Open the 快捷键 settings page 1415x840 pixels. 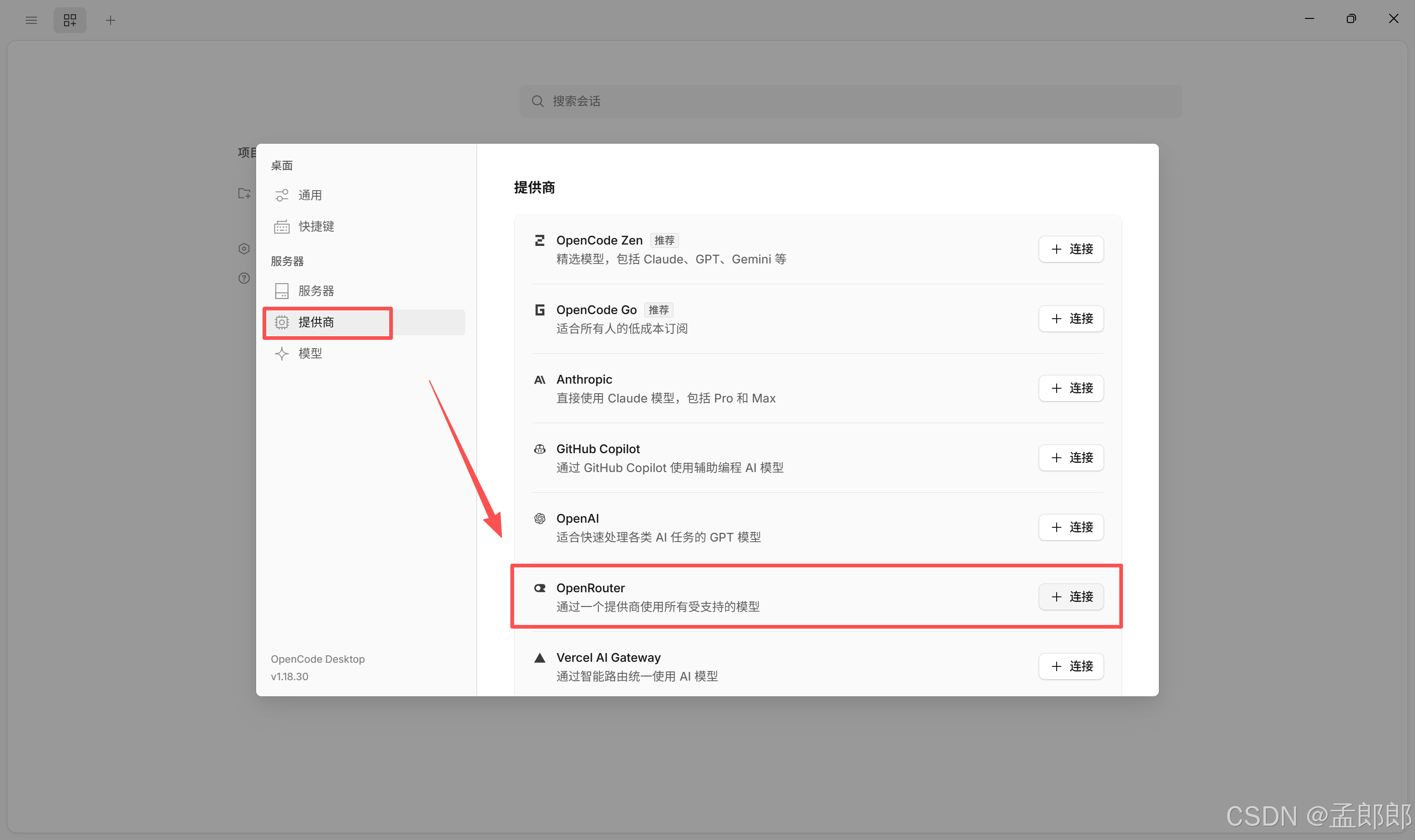click(x=365, y=227)
